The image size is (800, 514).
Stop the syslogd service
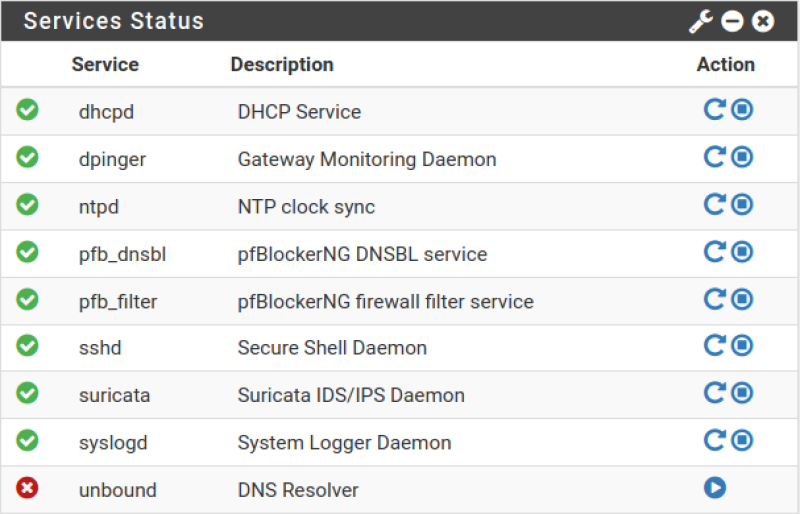click(x=742, y=440)
